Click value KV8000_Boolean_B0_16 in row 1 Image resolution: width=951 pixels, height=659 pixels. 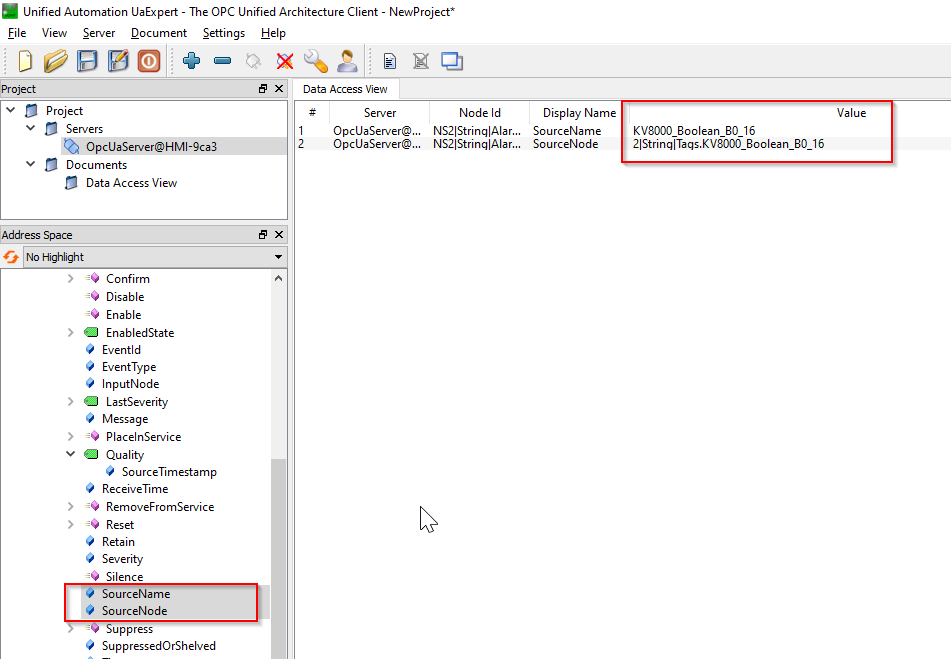pos(694,130)
